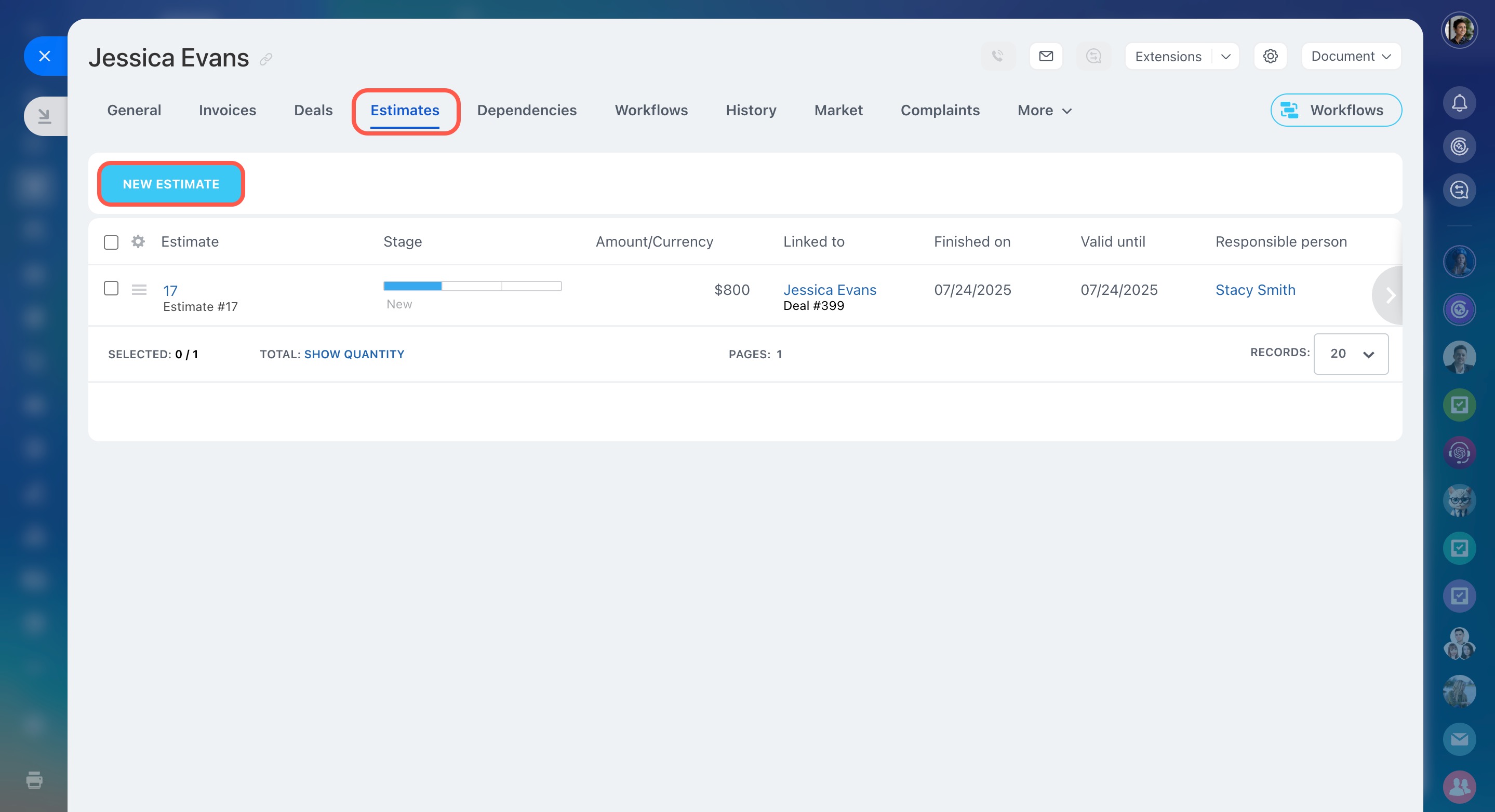
Task: Copy link icon next to Jessica Evans
Action: coord(266,59)
